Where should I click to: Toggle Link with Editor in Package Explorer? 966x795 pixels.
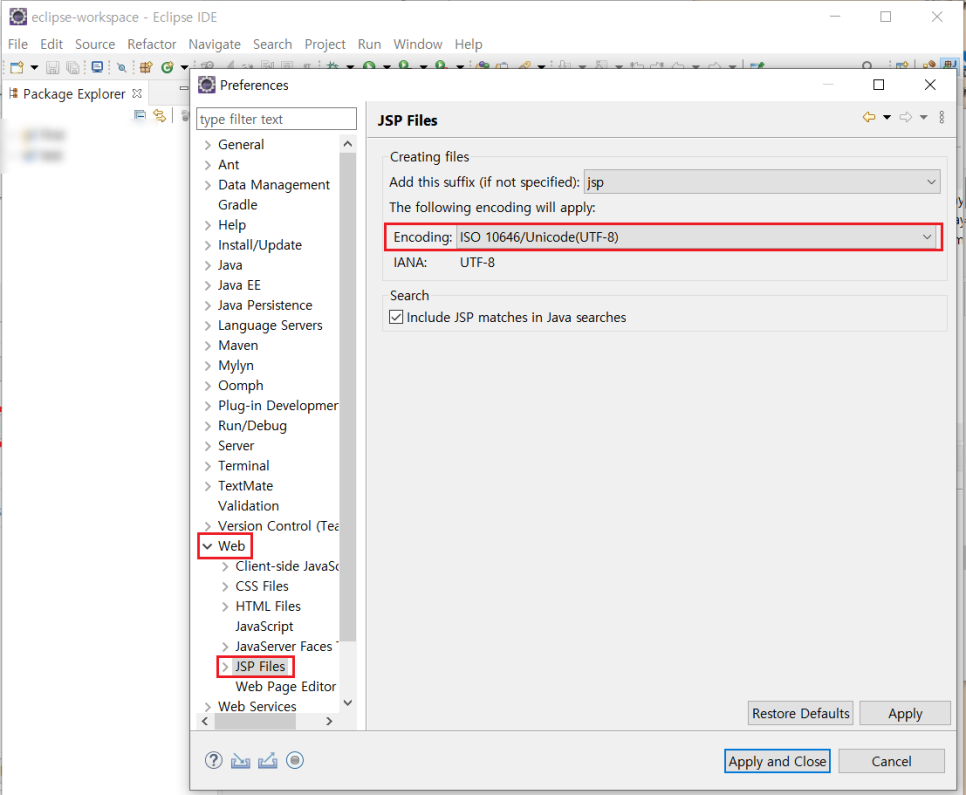tap(160, 115)
